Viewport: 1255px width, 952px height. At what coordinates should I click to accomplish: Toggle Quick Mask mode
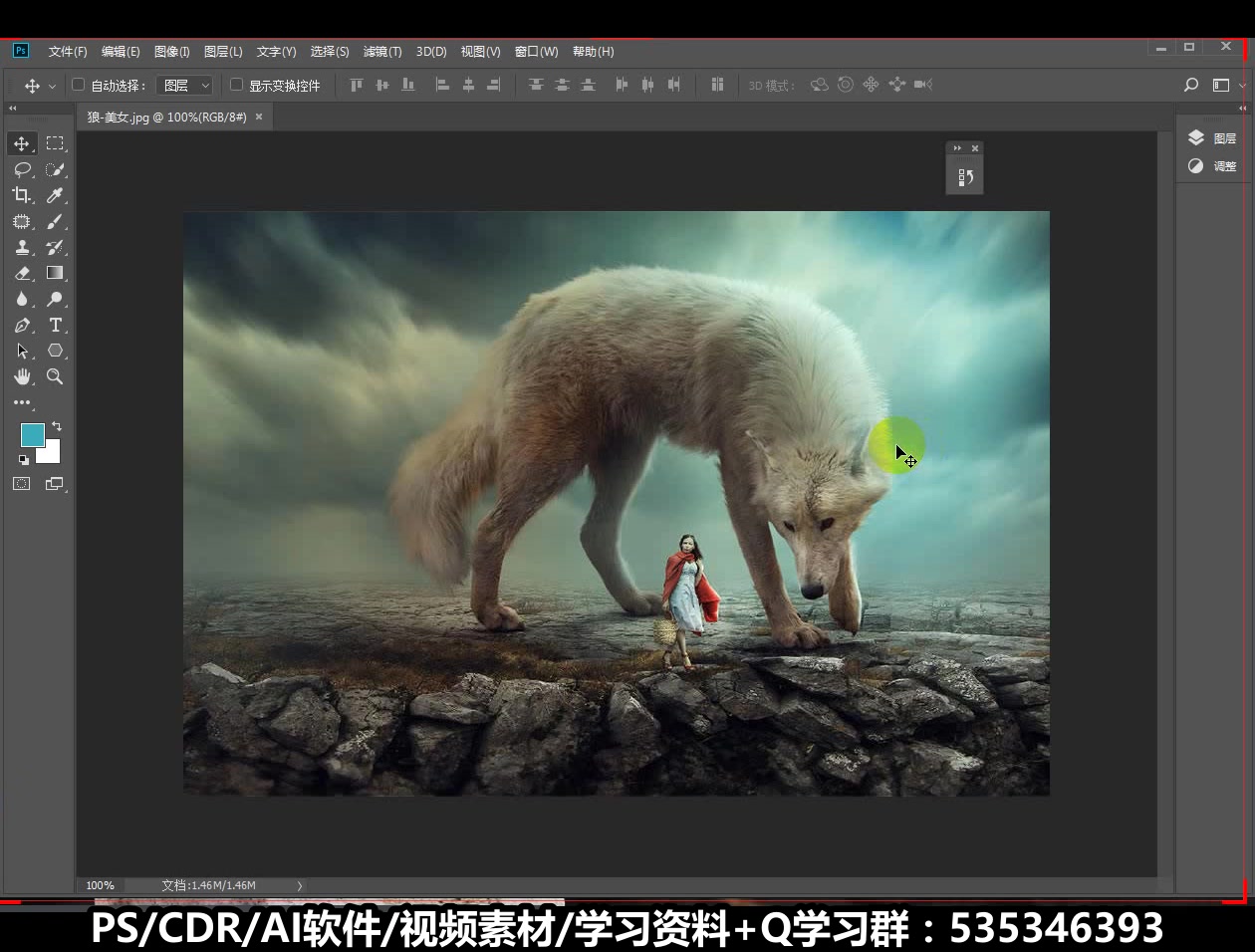click(21, 484)
